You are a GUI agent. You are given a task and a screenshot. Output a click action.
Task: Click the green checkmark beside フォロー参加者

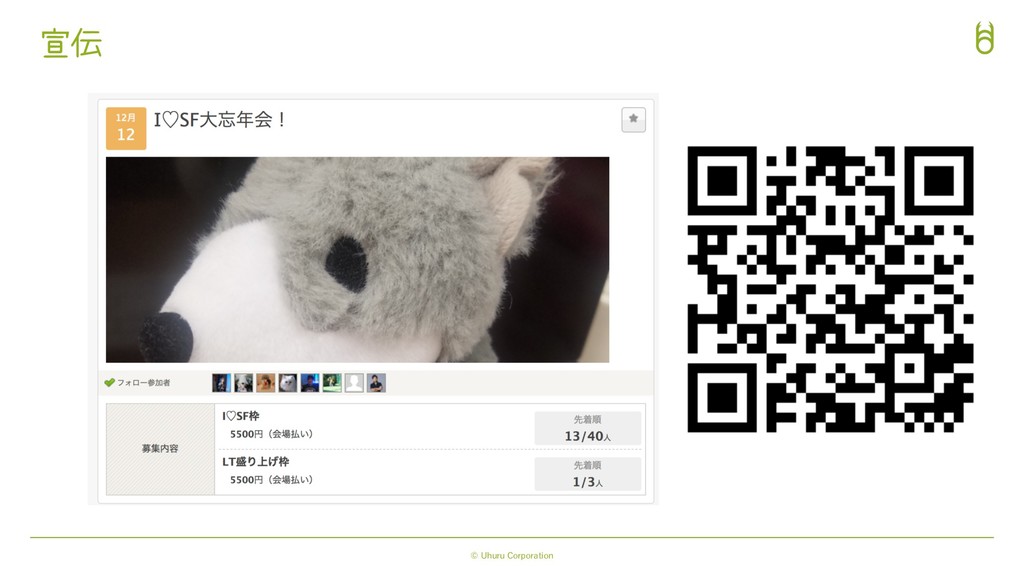[109, 383]
